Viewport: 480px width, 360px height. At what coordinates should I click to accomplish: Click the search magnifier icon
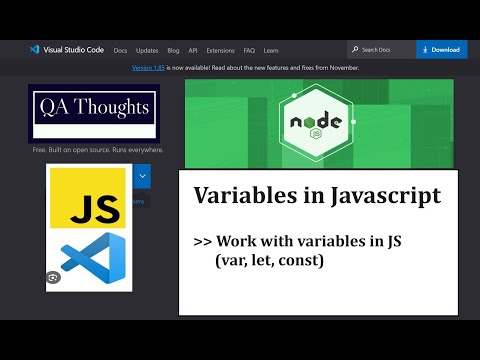coord(355,49)
